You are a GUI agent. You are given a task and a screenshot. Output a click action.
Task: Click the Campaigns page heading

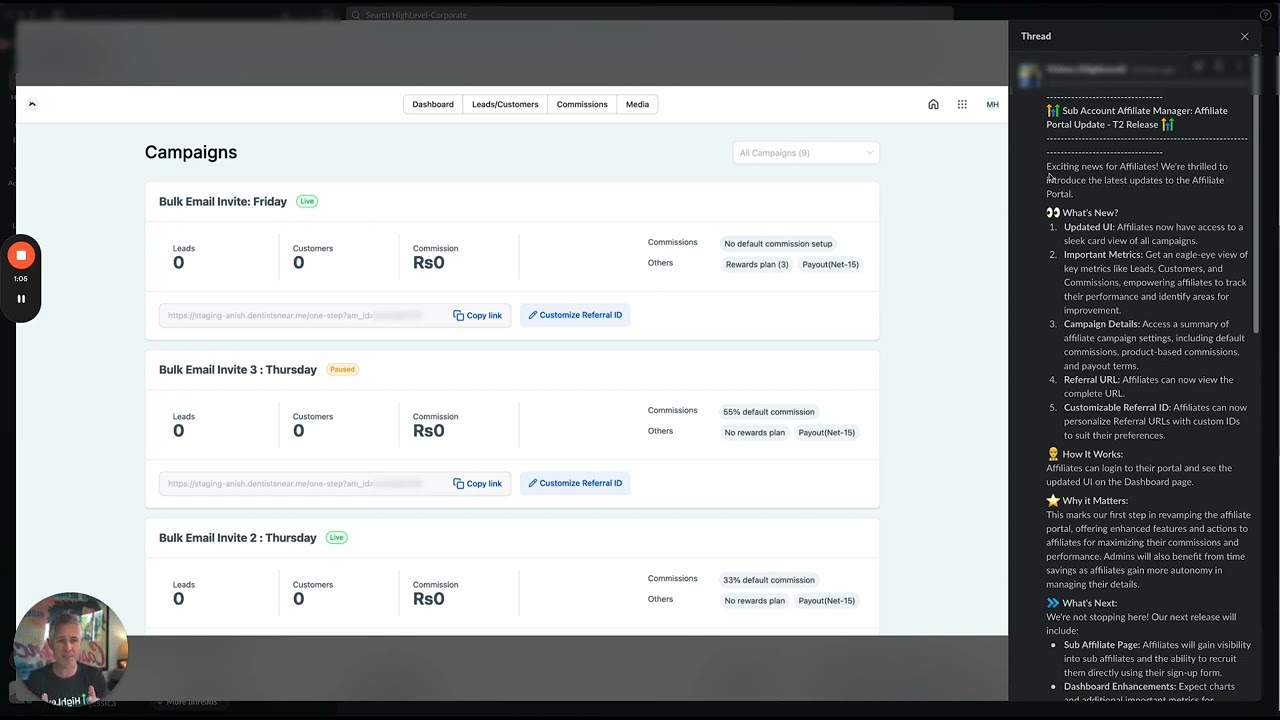tap(191, 152)
